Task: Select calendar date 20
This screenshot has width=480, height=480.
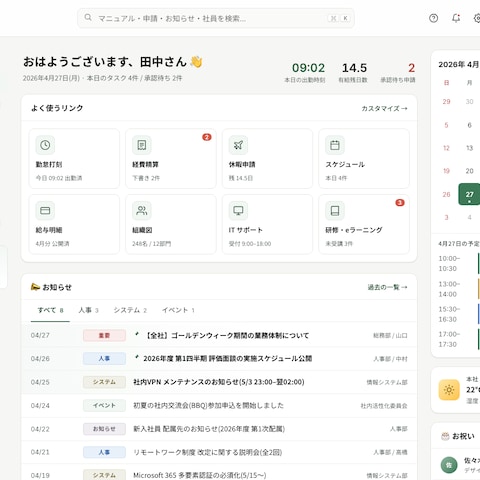Action: tap(469, 171)
